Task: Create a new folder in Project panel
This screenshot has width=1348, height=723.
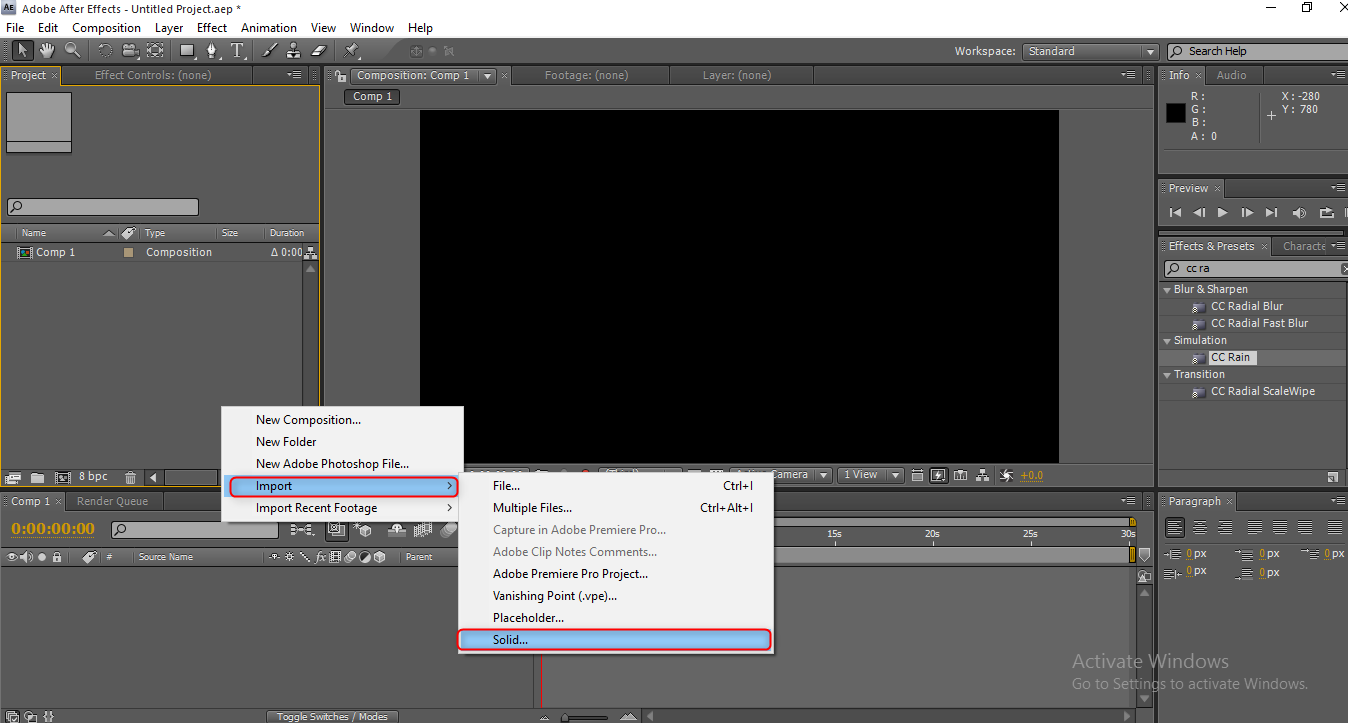Action: (37, 478)
